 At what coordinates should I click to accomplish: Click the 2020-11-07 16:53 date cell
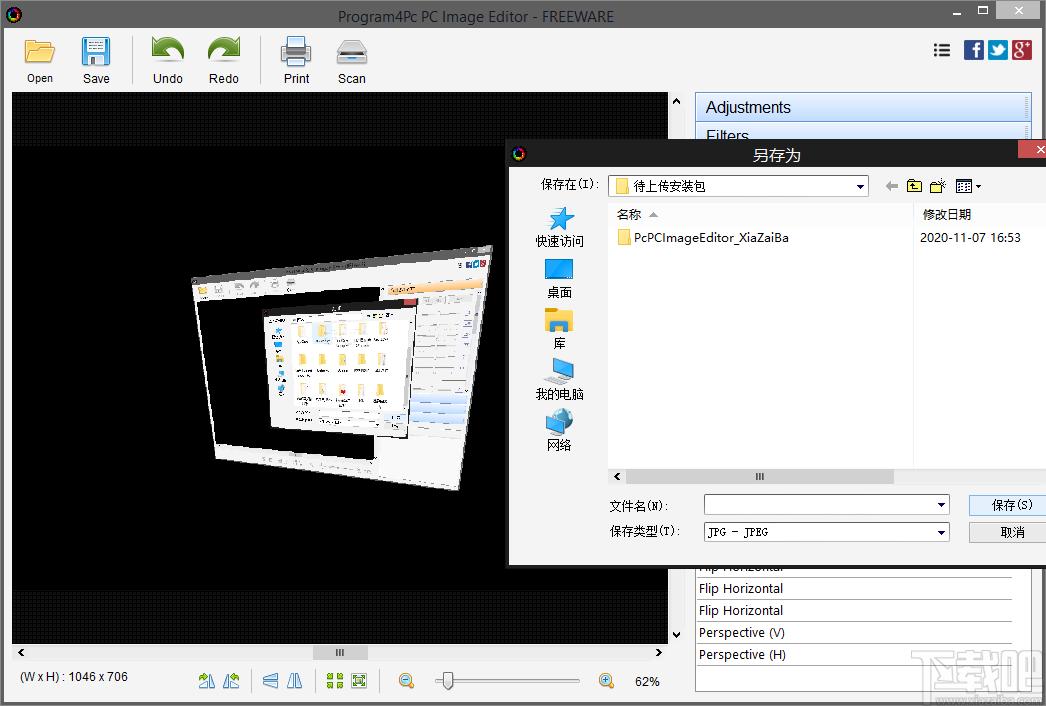click(970, 238)
